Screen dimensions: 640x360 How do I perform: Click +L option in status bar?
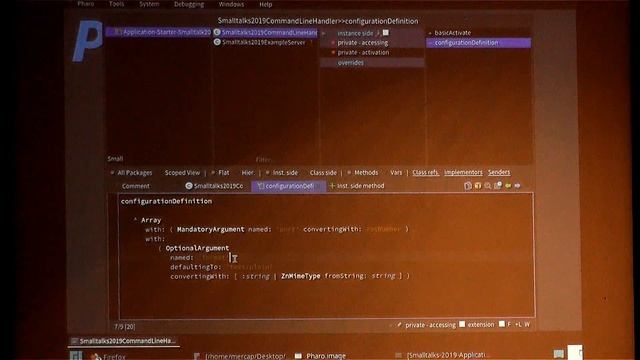click(x=518, y=324)
